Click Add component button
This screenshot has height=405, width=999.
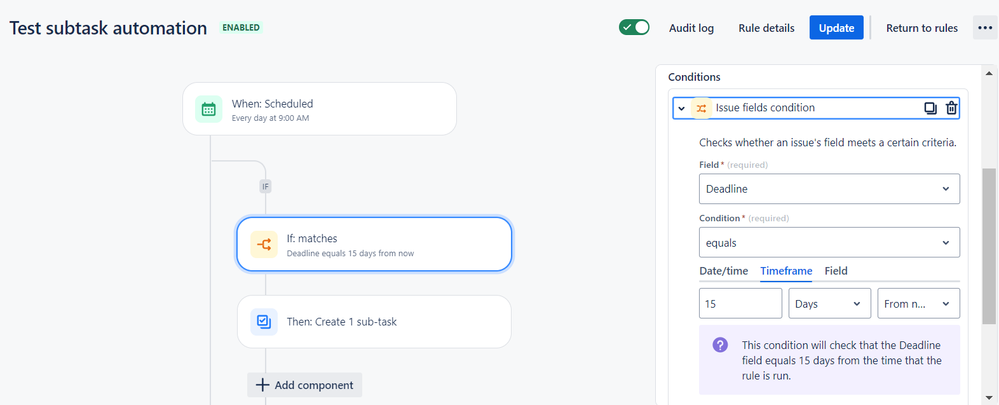[305, 385]
